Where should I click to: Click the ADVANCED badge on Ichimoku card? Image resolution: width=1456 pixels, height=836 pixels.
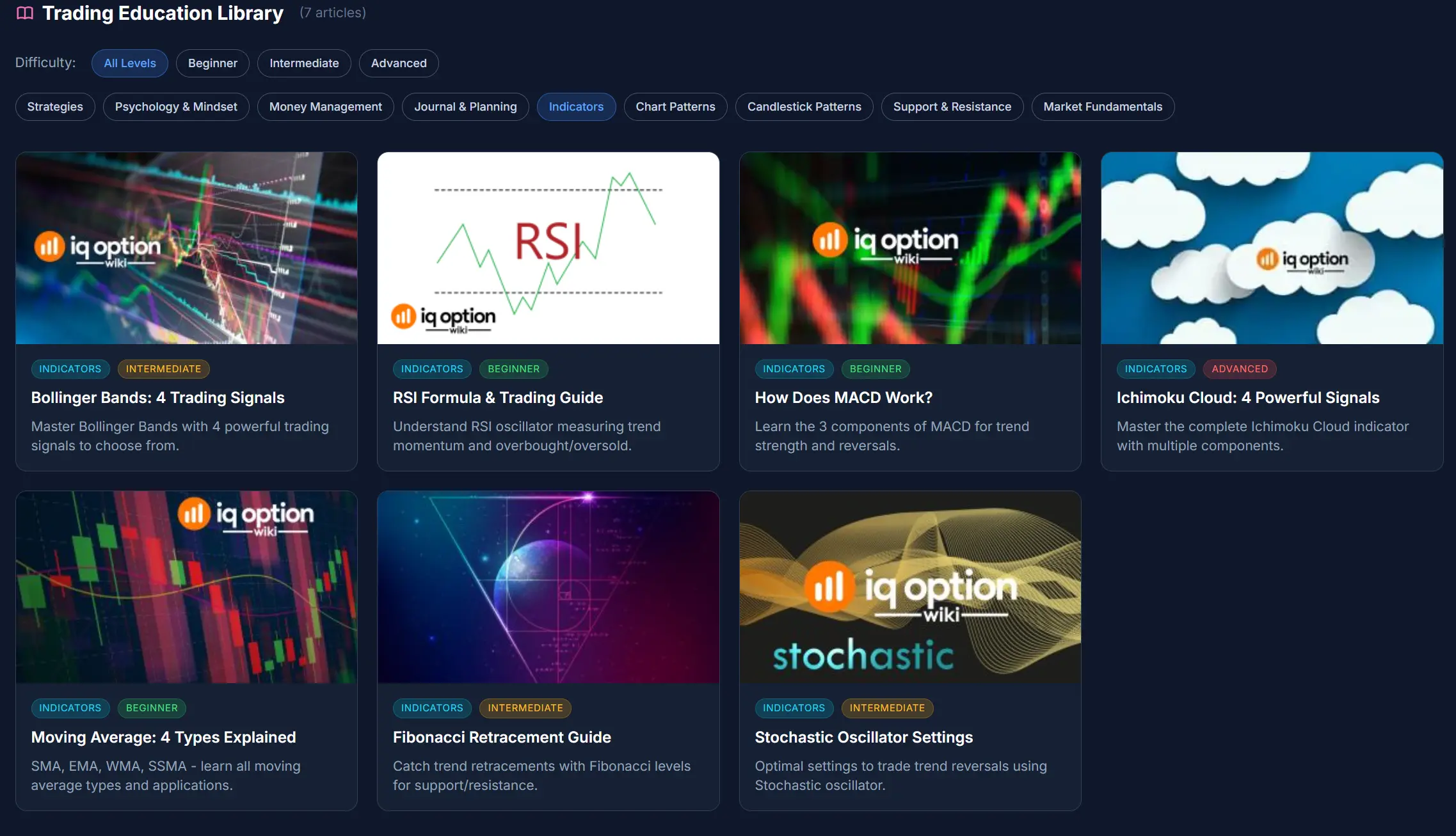point(1240,369)
